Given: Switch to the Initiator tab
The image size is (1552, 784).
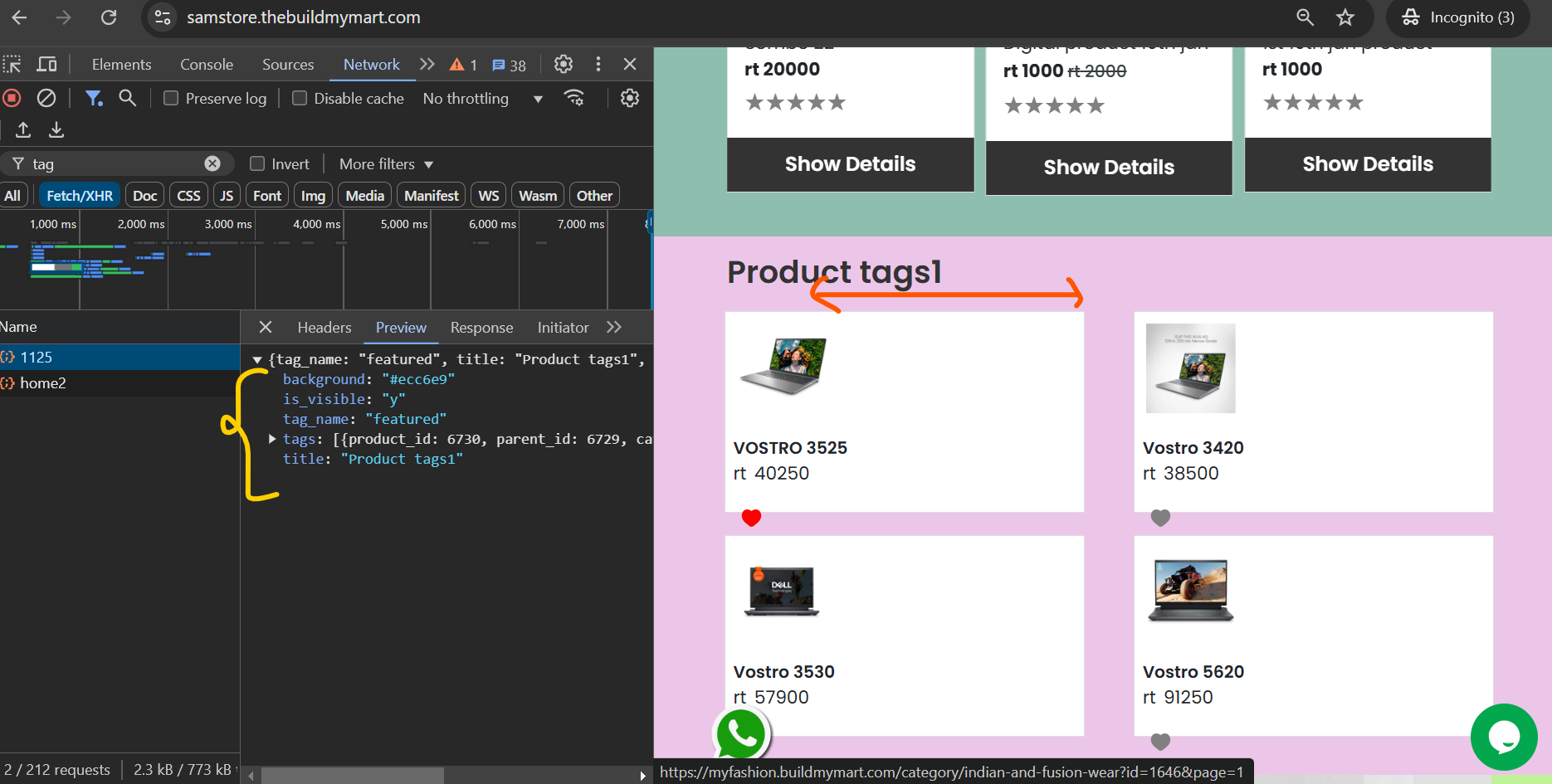Looking at the screenshot, I should pyautogui.click(x=563, y=328).
